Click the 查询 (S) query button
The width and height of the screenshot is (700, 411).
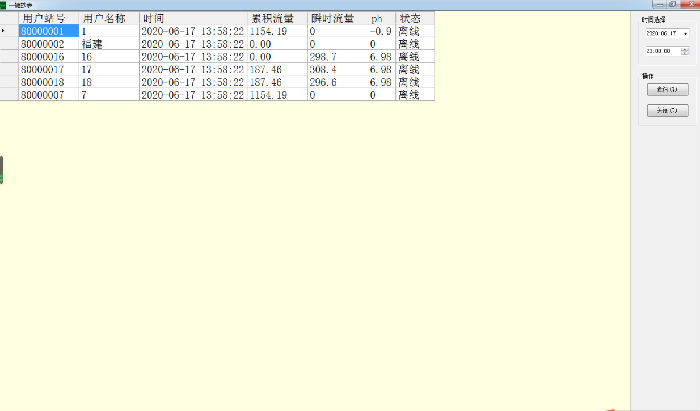pos(665,89)
